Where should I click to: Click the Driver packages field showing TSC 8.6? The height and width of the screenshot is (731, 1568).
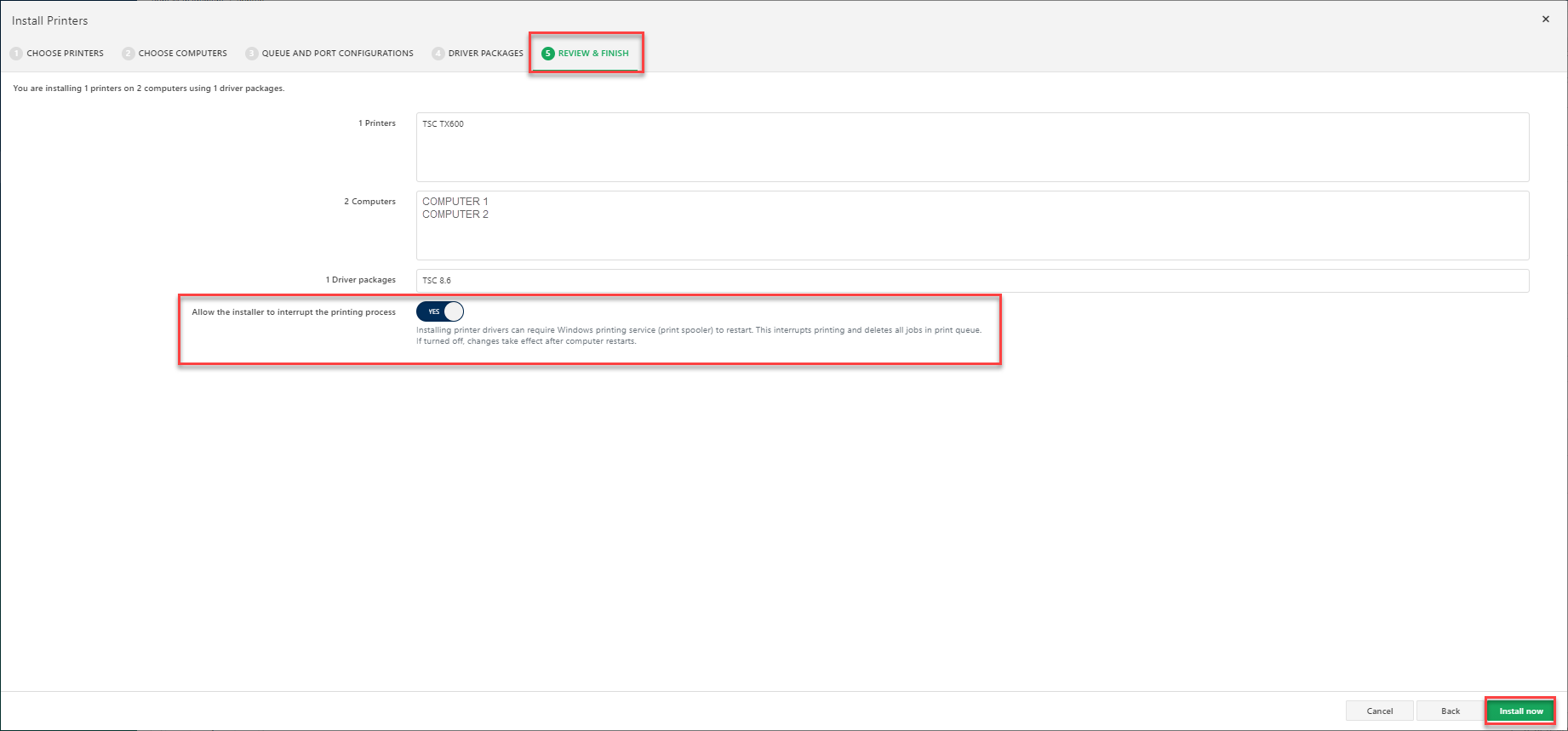[x=972, y=281]
